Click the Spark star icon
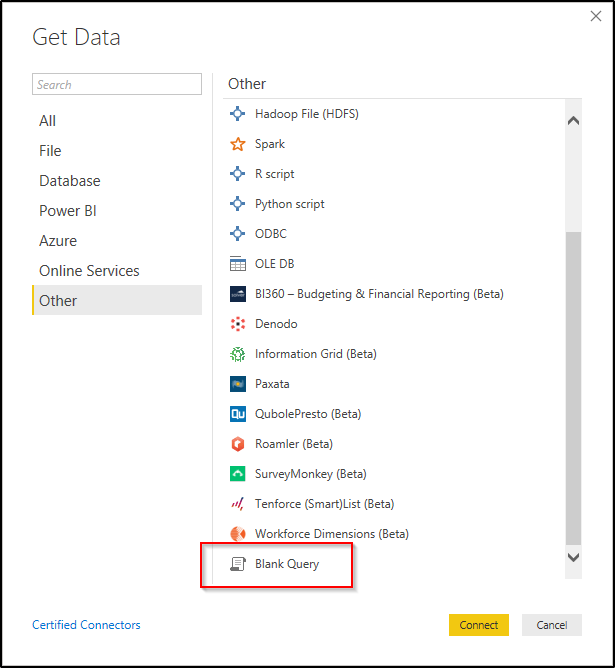The height and width of the screenshot is (668, 615). (x=238, y=144)
